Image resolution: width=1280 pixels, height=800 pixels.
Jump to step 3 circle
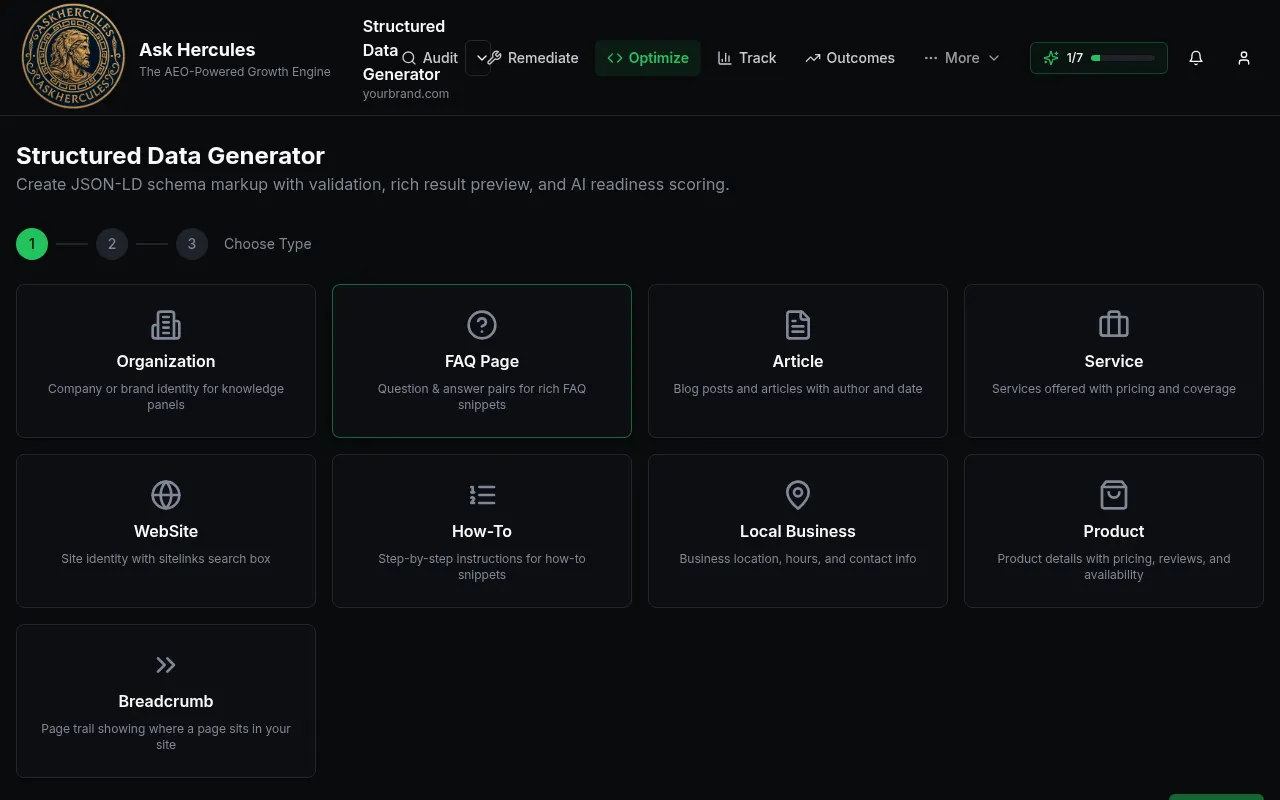(192, 244)
